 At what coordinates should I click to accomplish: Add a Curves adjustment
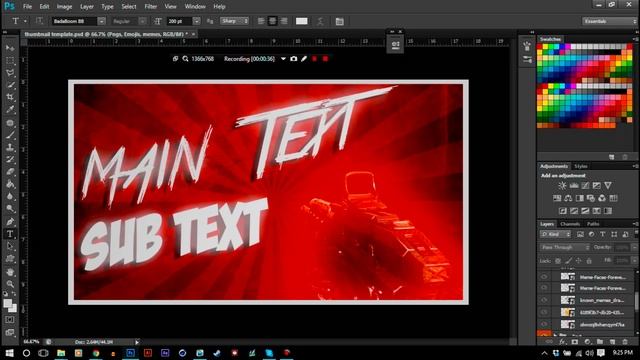585,186
